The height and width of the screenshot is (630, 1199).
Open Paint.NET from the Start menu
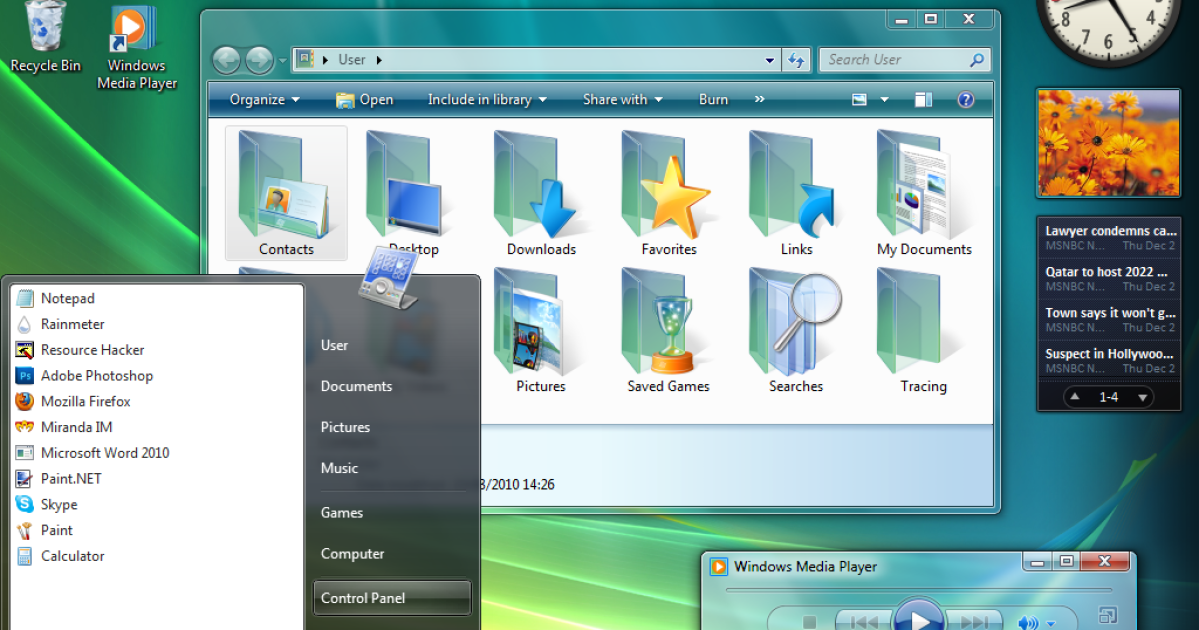point(70,479)
